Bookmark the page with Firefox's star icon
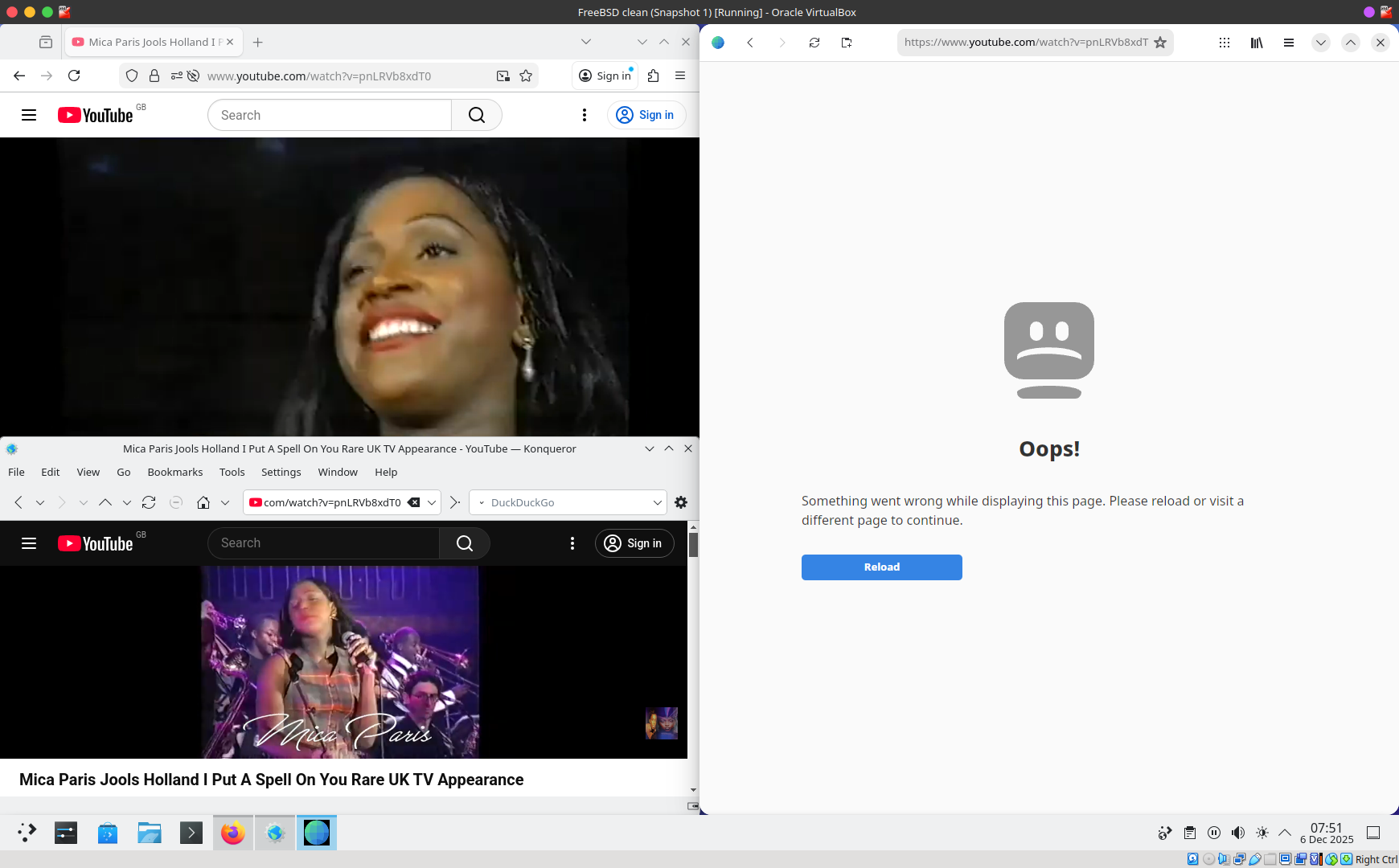Viewport: 1399px width, 868px height. pos(526,76)
